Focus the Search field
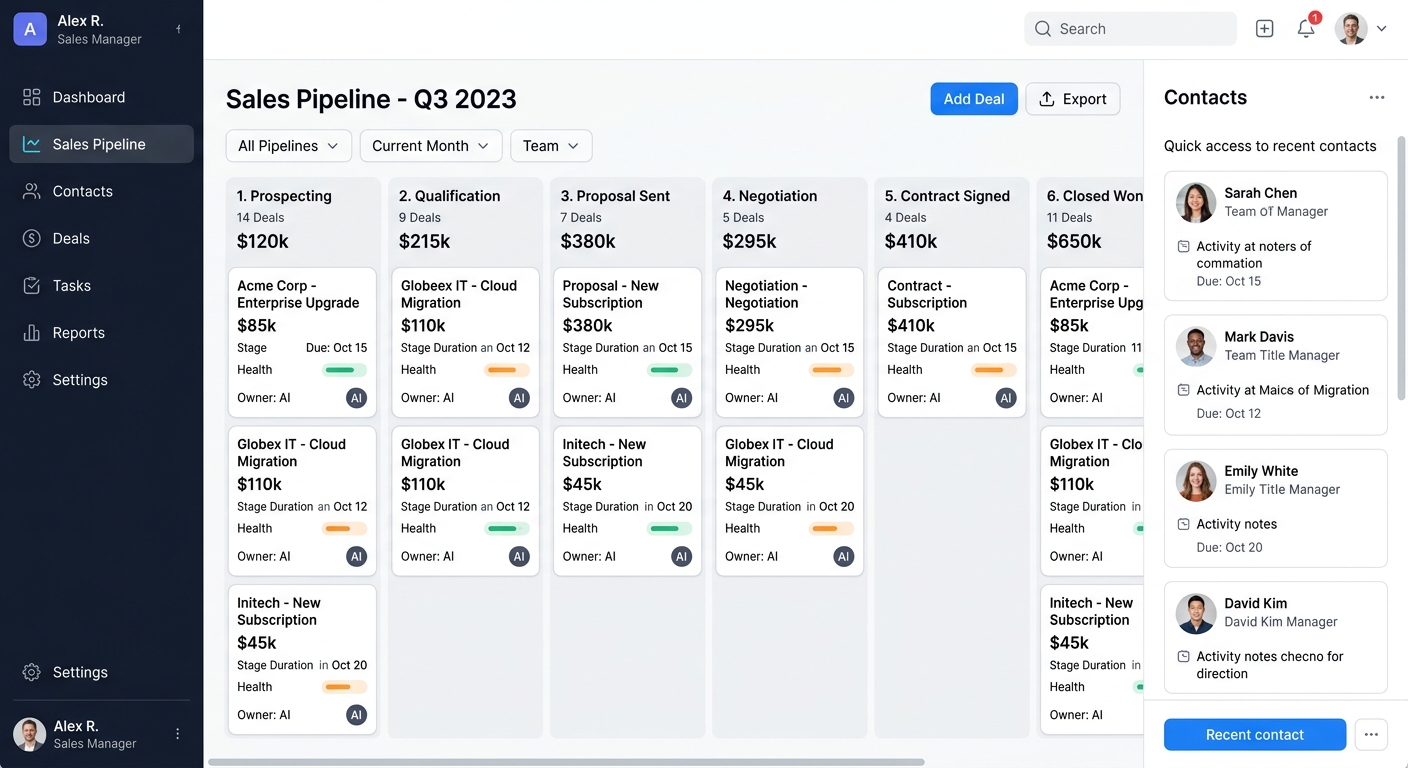 coord(1130,29)
